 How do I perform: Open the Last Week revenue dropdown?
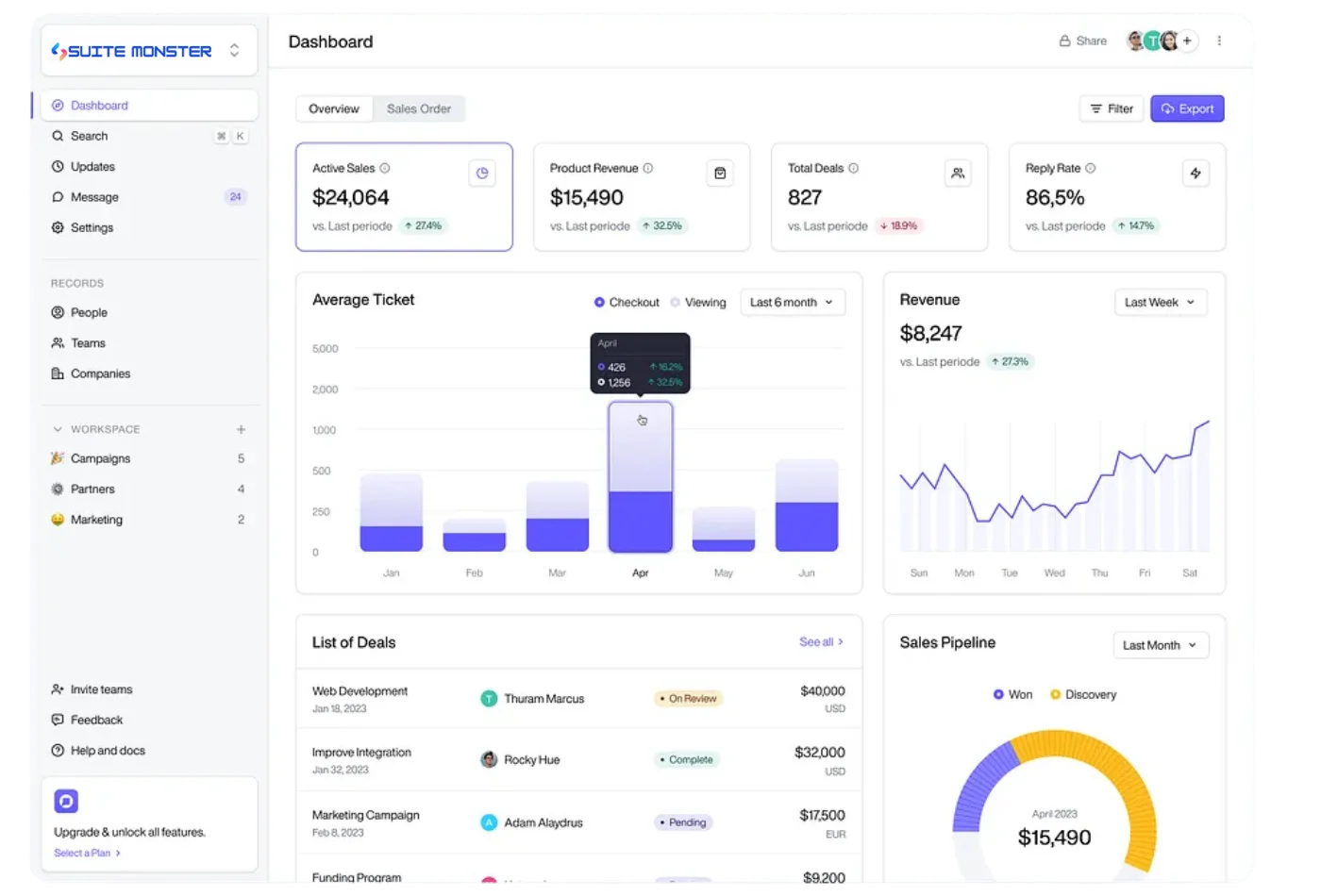[x=1160, y=303]
